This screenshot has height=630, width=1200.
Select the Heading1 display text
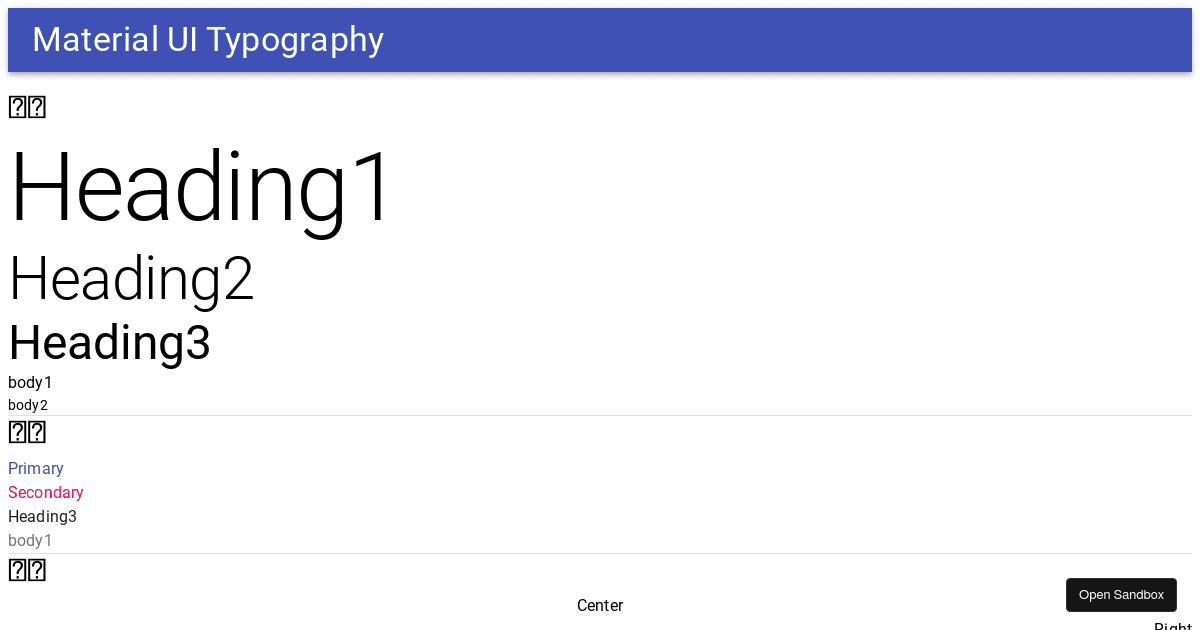coord(200,186)
